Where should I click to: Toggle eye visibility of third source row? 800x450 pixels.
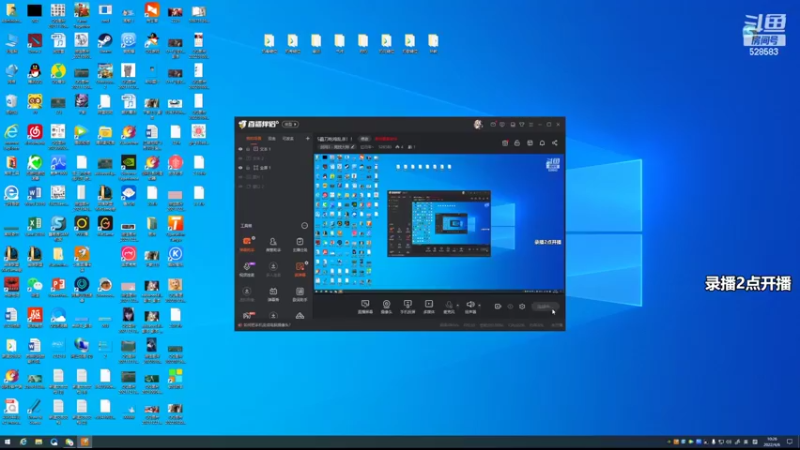pyautogui.click(x=240, y=167)
